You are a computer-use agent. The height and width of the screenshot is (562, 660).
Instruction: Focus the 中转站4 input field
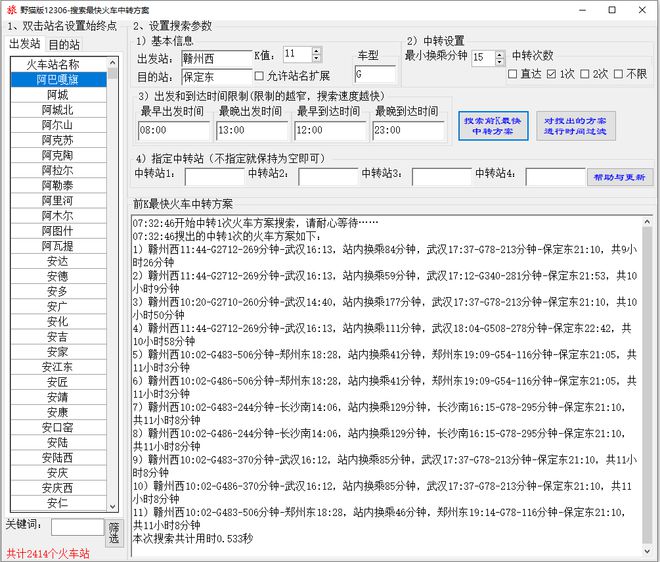(x=555, y=177)
